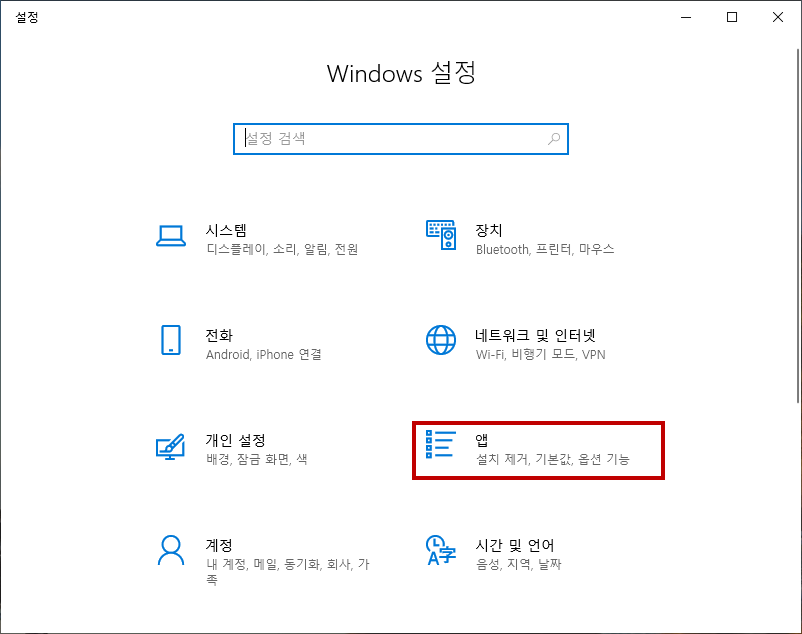The image size is (802, 634).
Task: Select the 개인 설정 title
Action: 236,440
